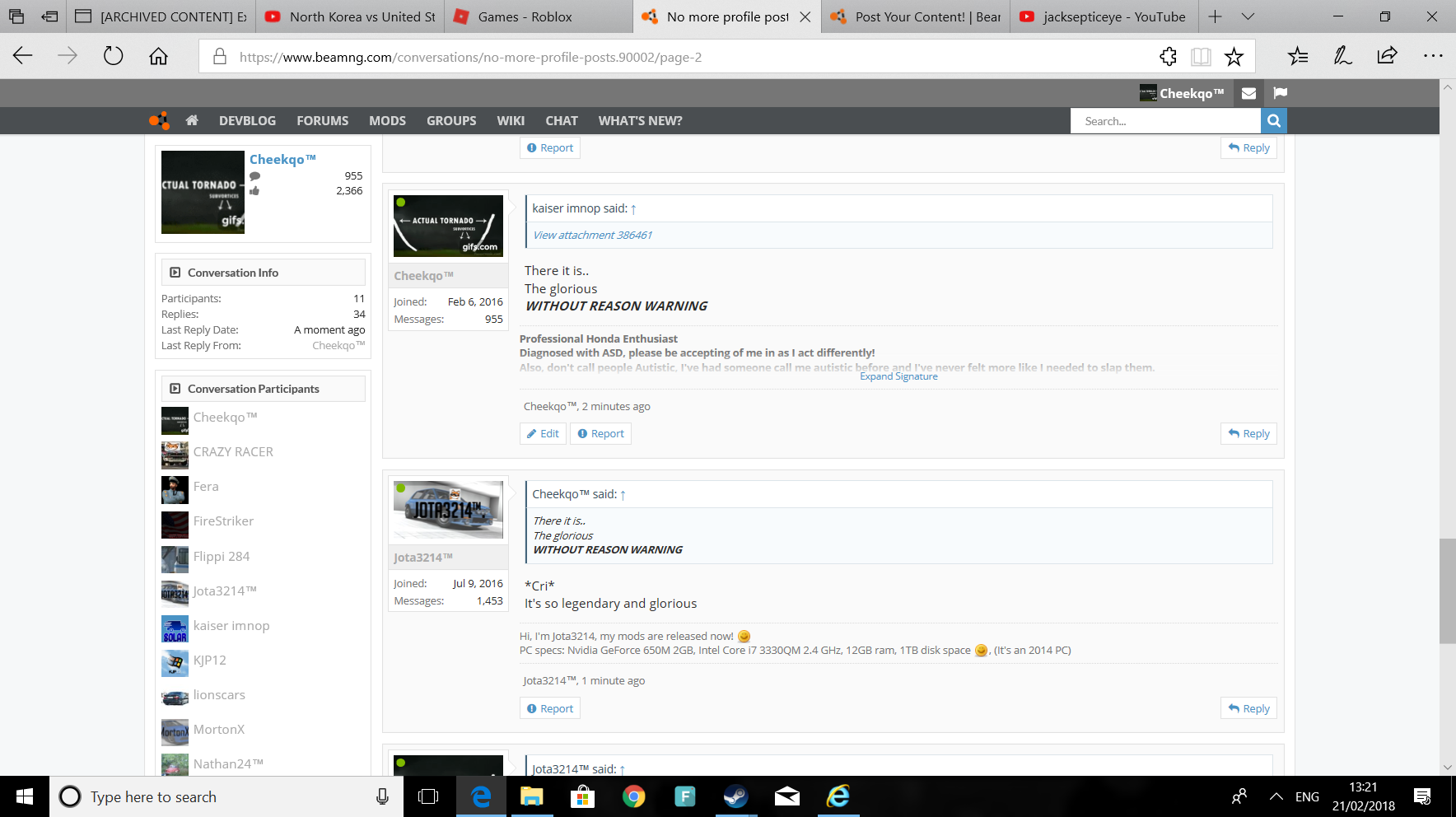Report Cheekqo's post from 2 minutes ago
1456x817 pixels.
click(x=600, y=433)
